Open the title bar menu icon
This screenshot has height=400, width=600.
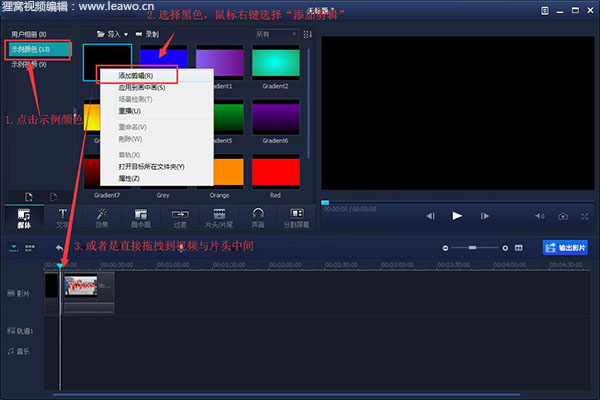[x=545, y=11]
